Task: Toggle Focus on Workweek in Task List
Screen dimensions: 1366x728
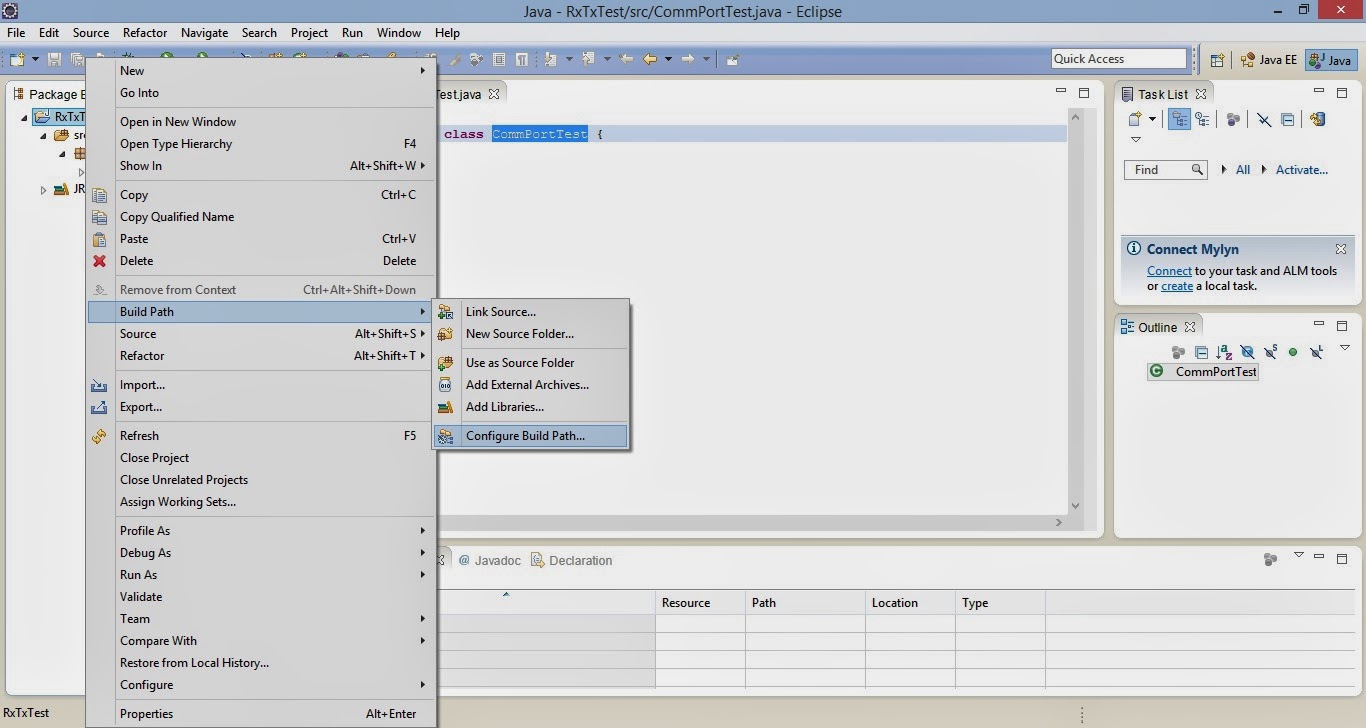Action: [1234, 120]
